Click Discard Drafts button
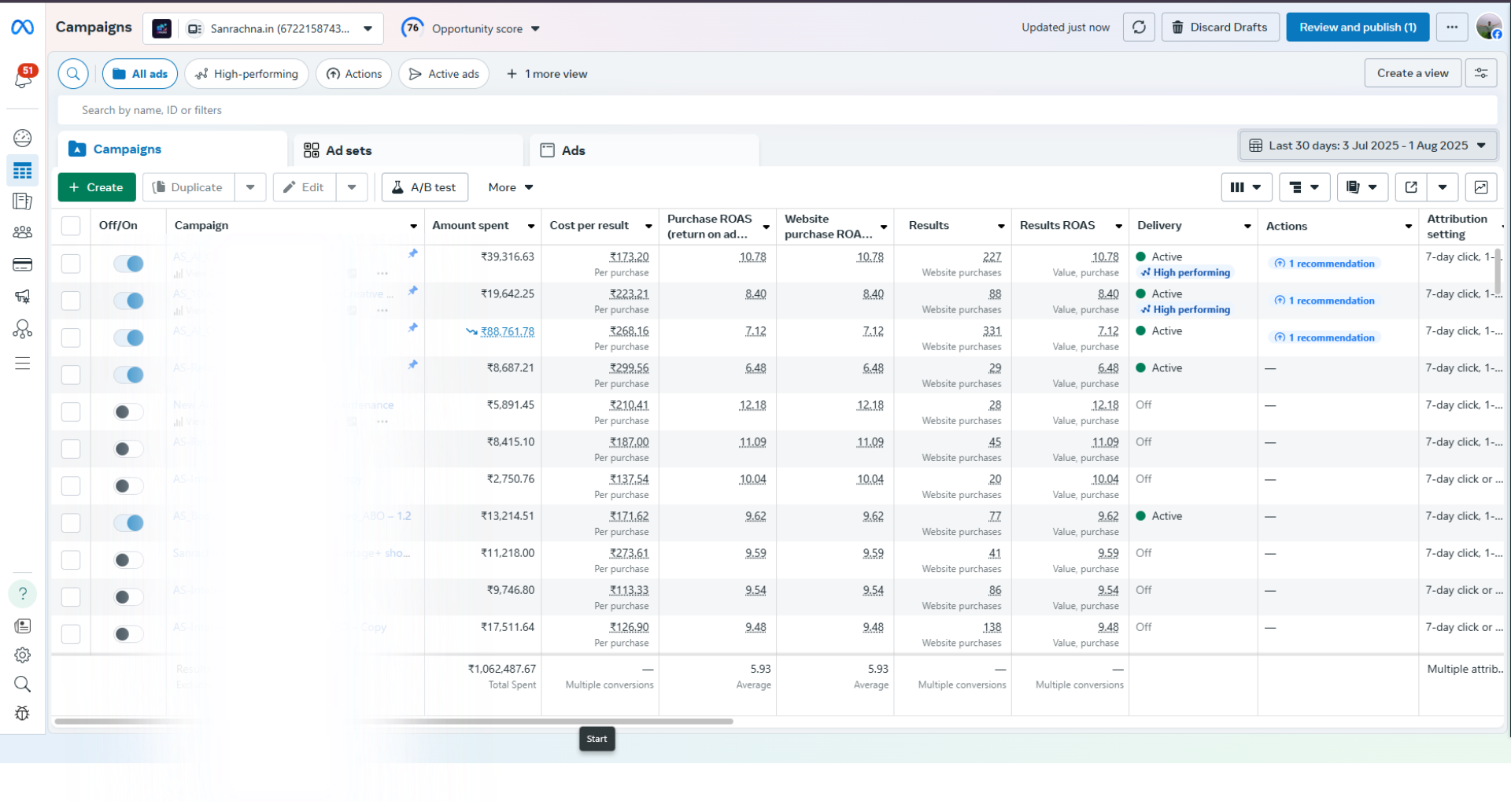Viewport: 1511px width, 812px height. [x=1220, y=28]
